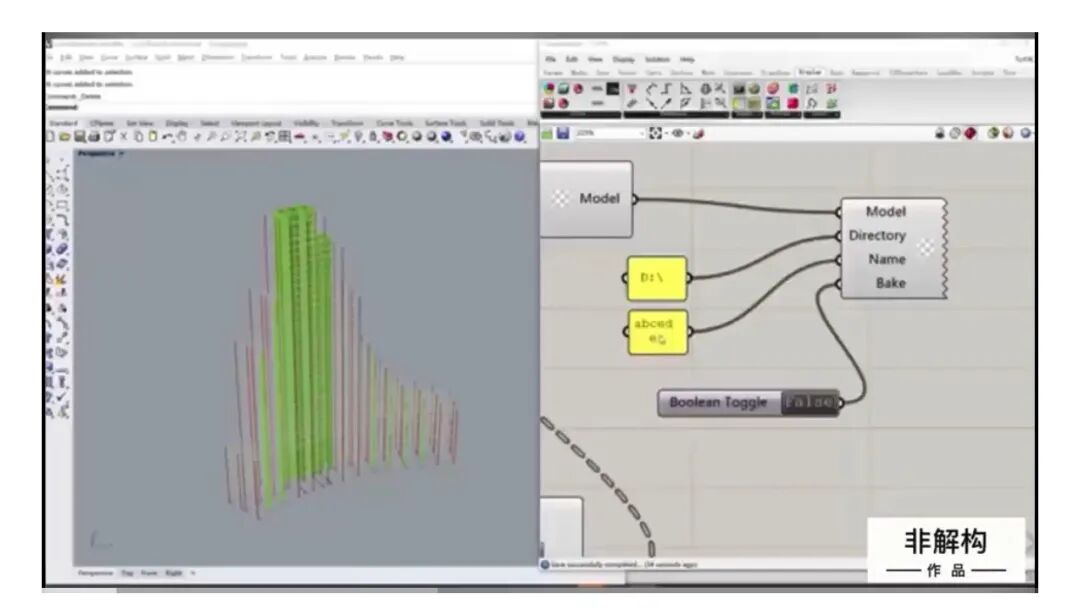1080x614 pixels.
Task: Click the Zoom Extents icon in Rhino toolbar
Action: click(x=240, y=136)
